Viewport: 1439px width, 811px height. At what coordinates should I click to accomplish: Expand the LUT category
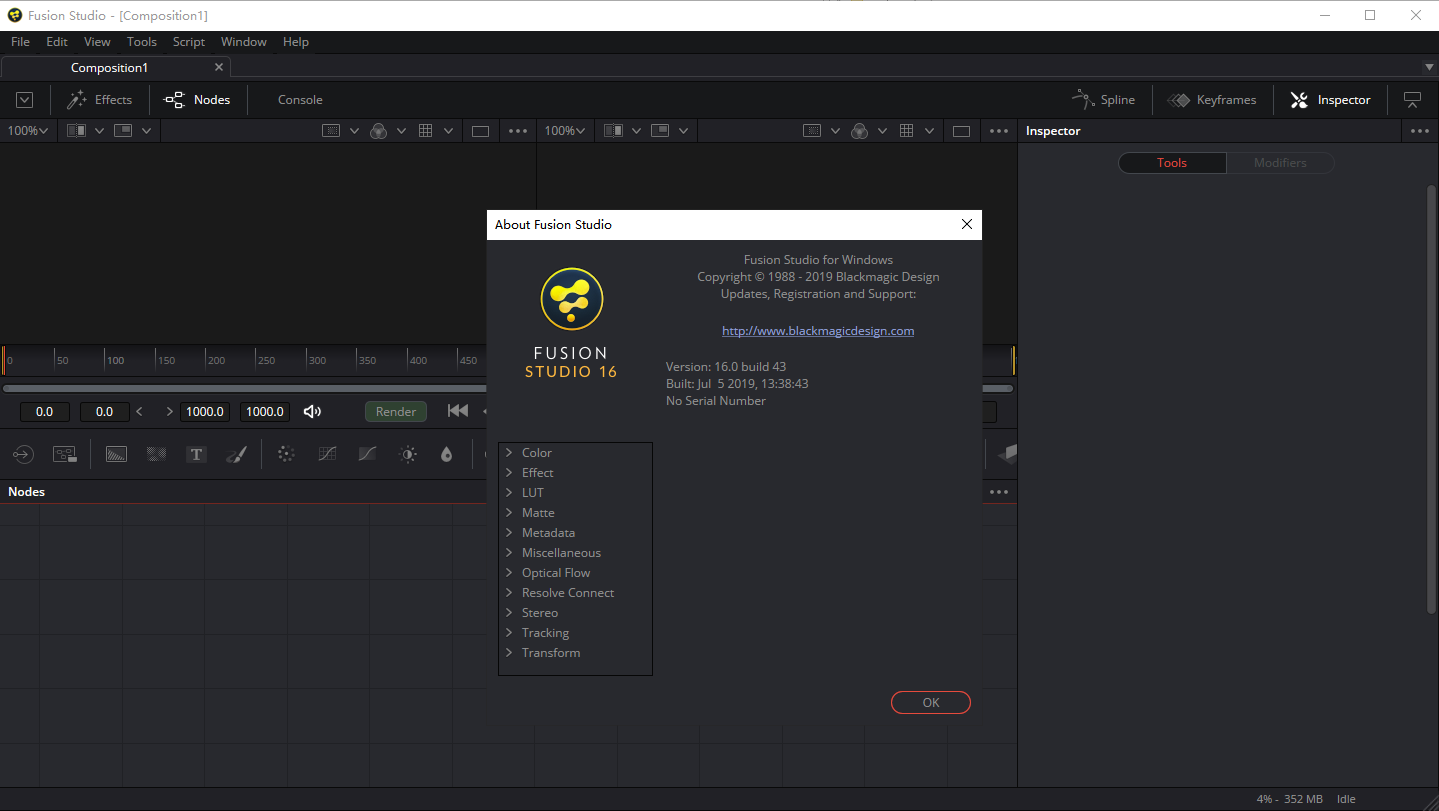509,493
